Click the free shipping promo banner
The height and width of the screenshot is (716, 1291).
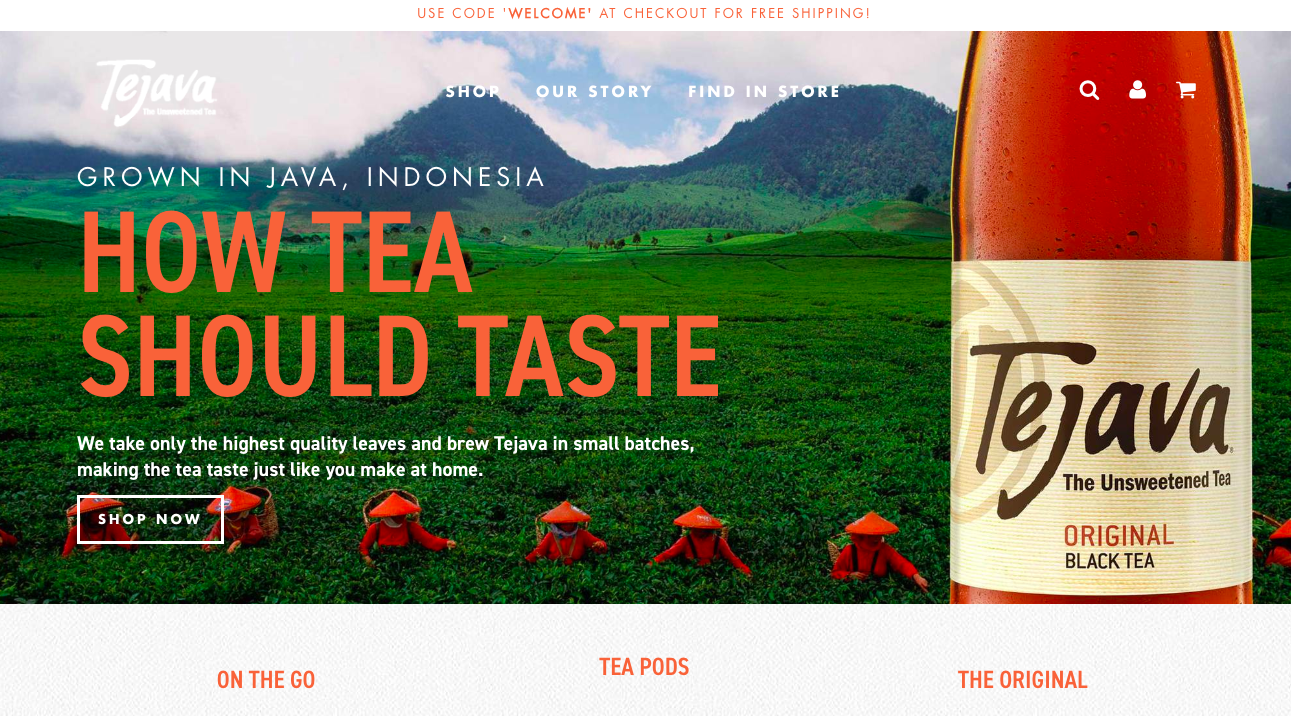click(644, 14)
